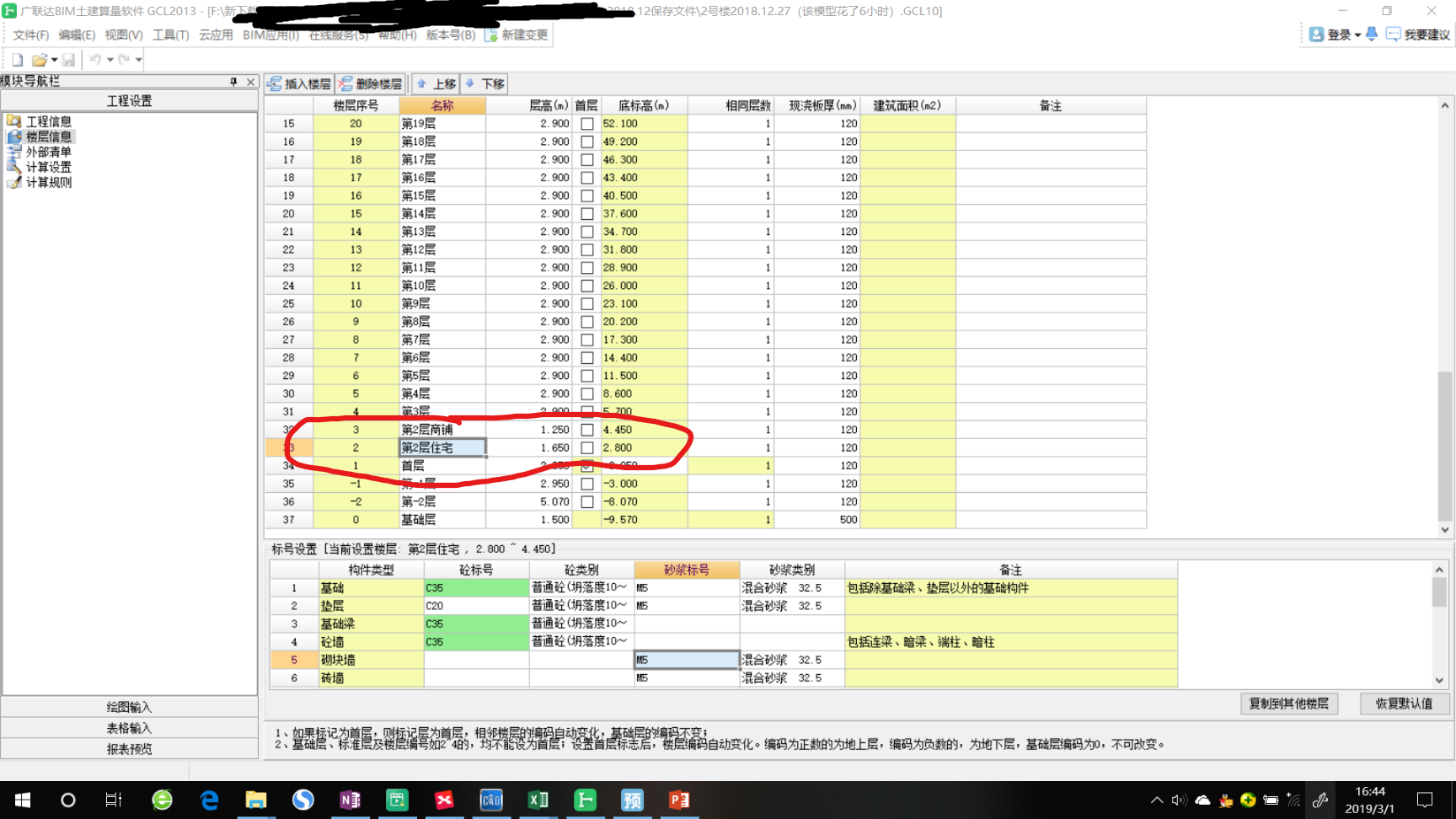Click 新建变更 document icon in menu bar
The image size is (1456, 819).
(x=492, y=35)
